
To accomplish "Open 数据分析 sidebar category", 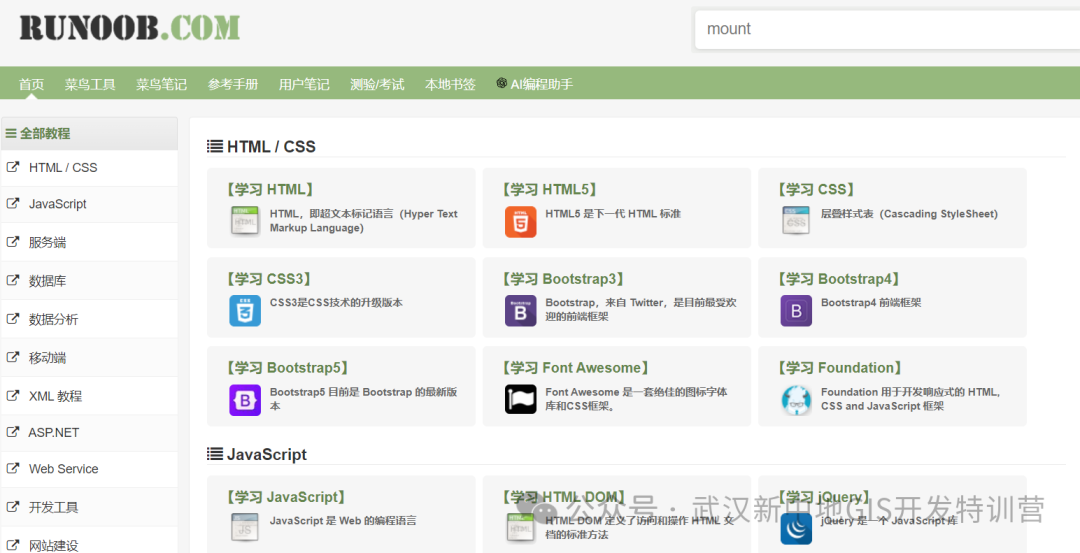I will 89,319.
